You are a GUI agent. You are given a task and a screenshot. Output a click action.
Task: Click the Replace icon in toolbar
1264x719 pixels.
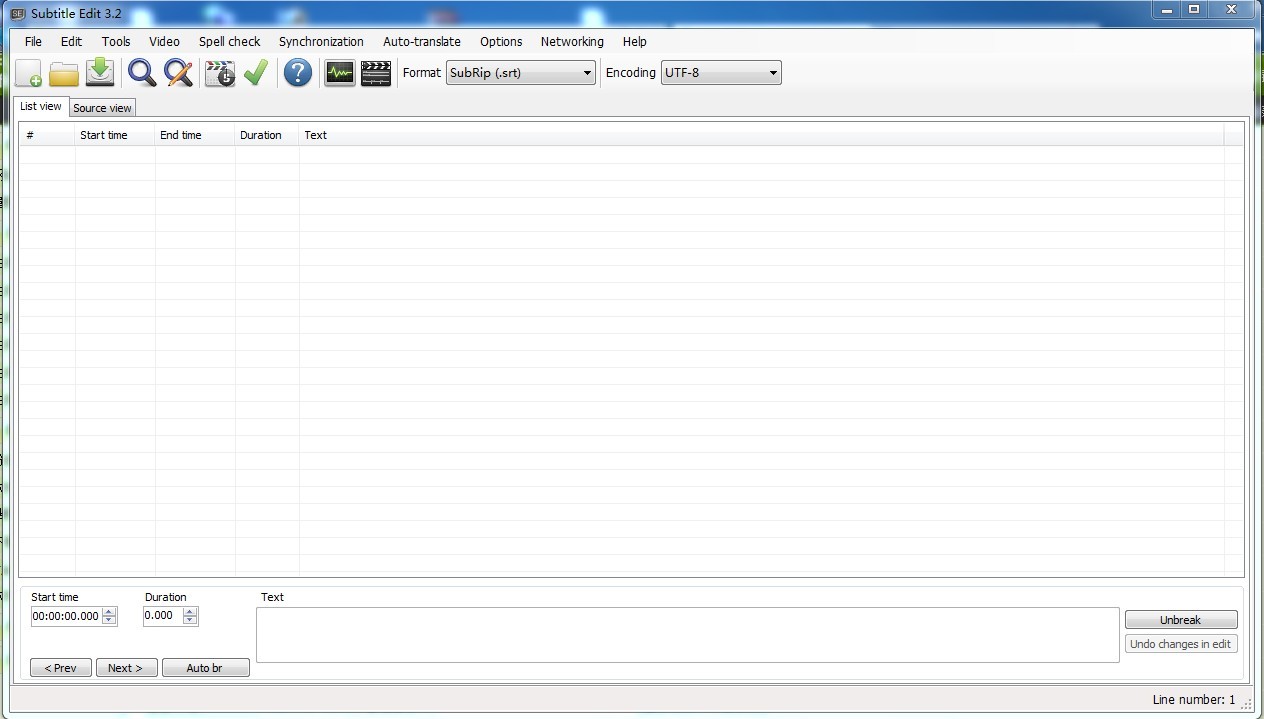(x=178, y=73)
